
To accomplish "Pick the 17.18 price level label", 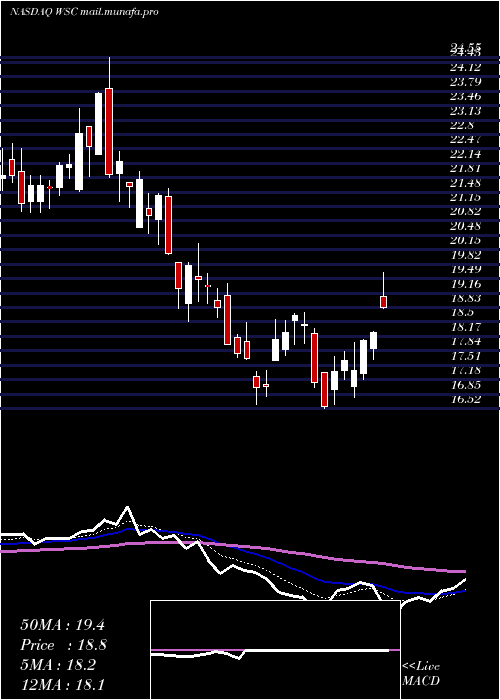I will click(x=466, y=370).
